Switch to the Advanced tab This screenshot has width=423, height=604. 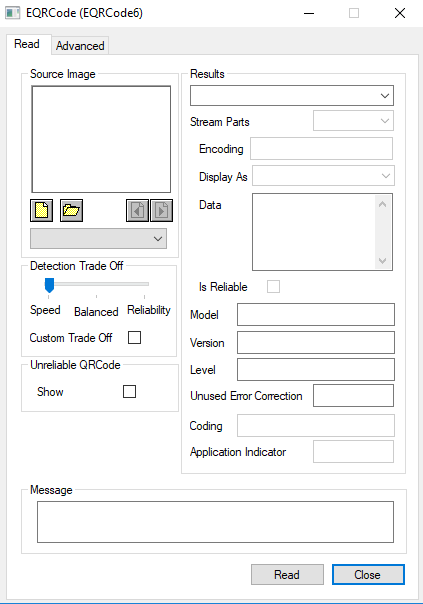point(80,46)
